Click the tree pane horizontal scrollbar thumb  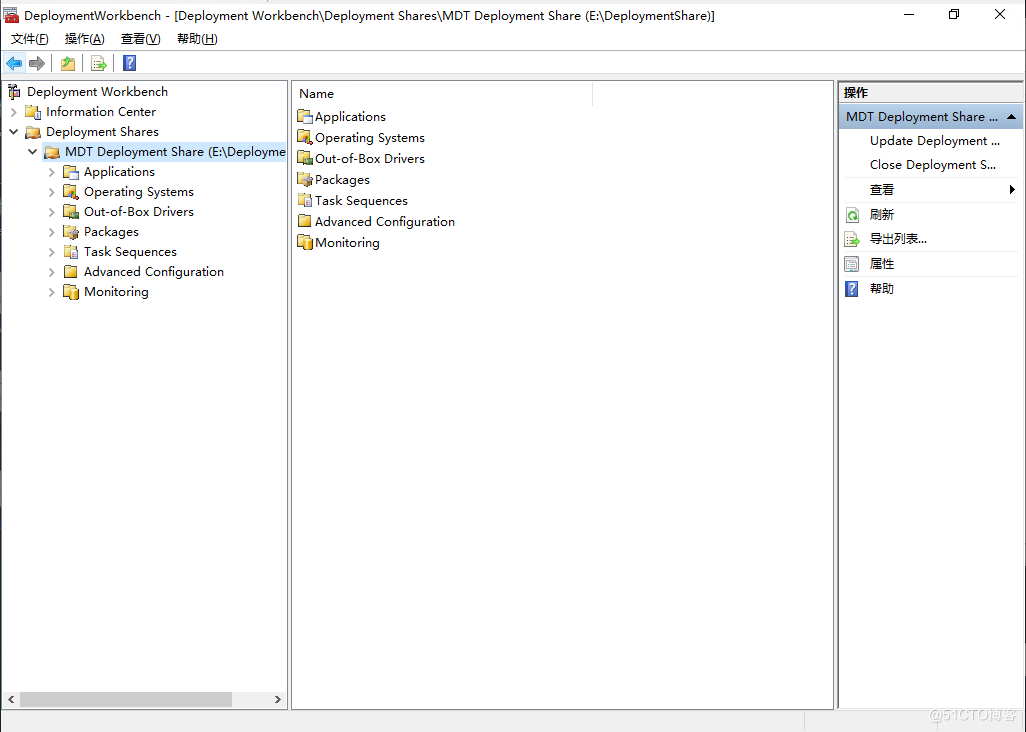[x=126, y=699]
